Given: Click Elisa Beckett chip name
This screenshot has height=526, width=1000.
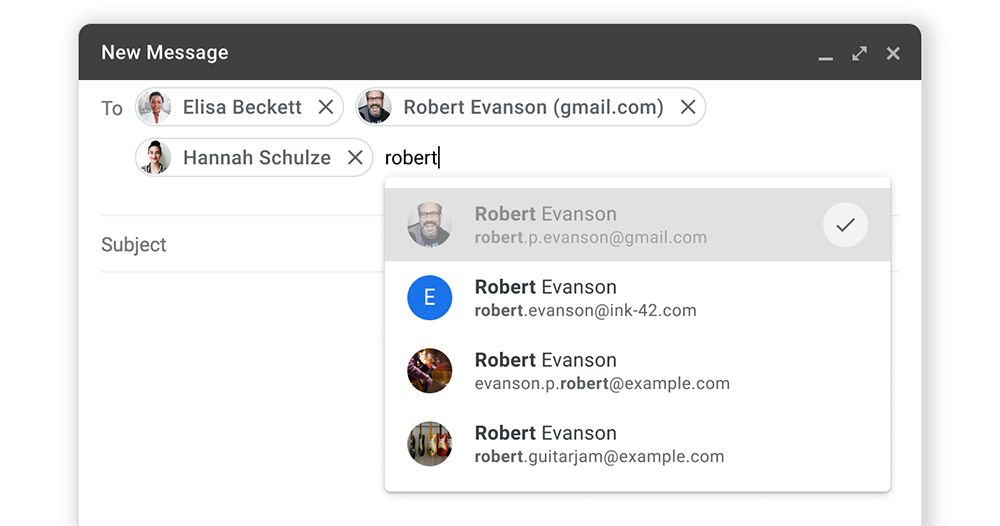Looking at the screenshot, I should (x=242, y=107).
